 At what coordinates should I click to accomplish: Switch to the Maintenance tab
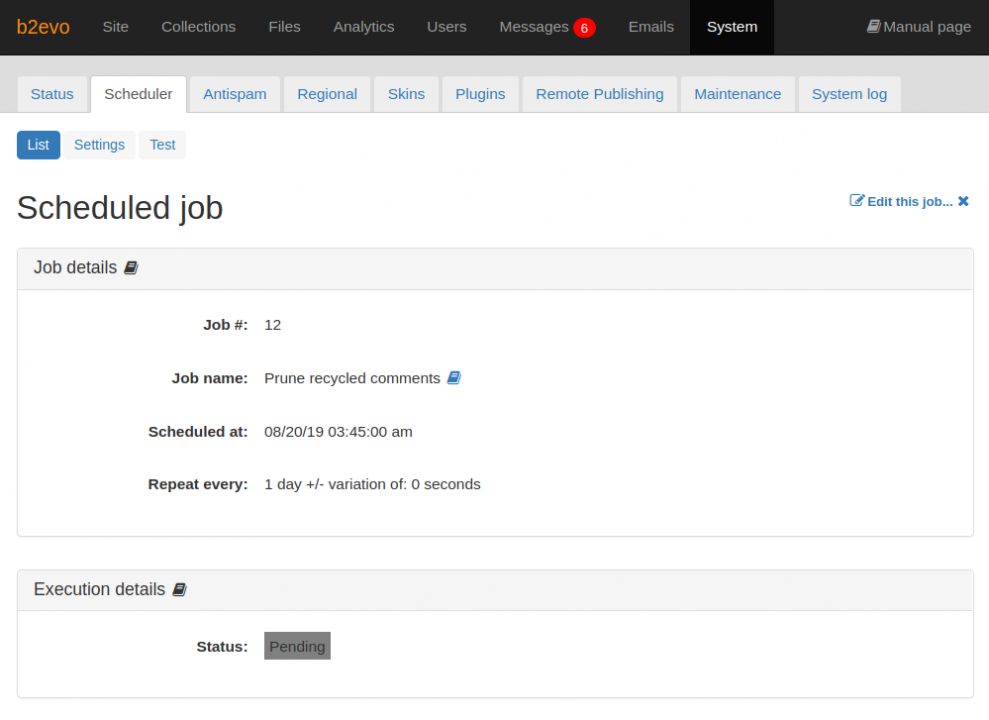coord(737,94)
